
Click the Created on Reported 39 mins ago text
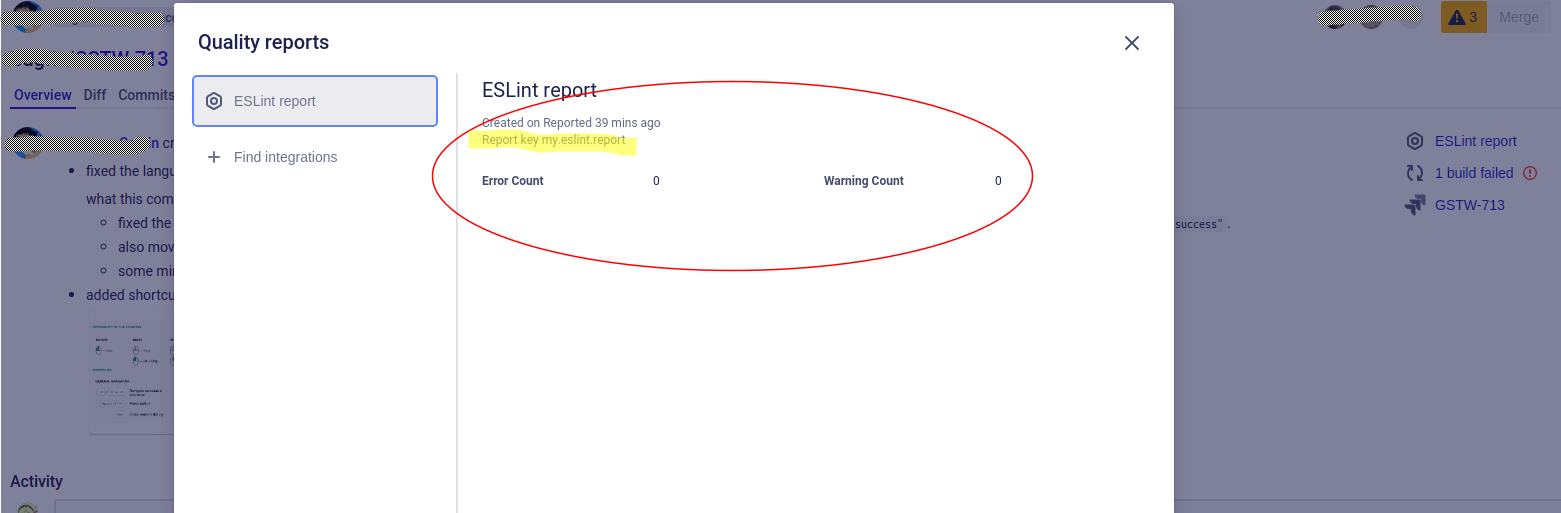click(571, 123)
